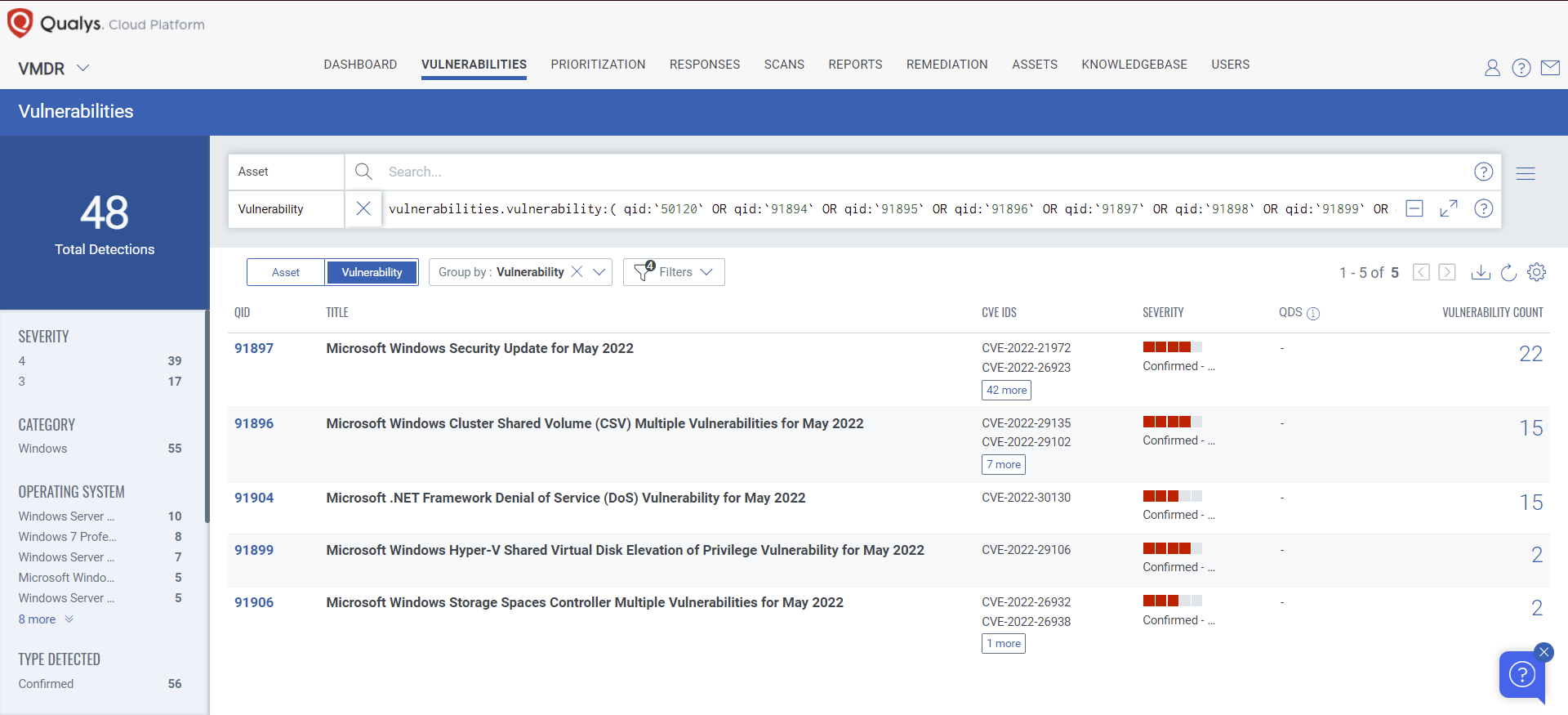This screenshot has height=715, width=1568.
Task: Open the user profile icon
Action: pyautogui.click(x=1492, y=68)
